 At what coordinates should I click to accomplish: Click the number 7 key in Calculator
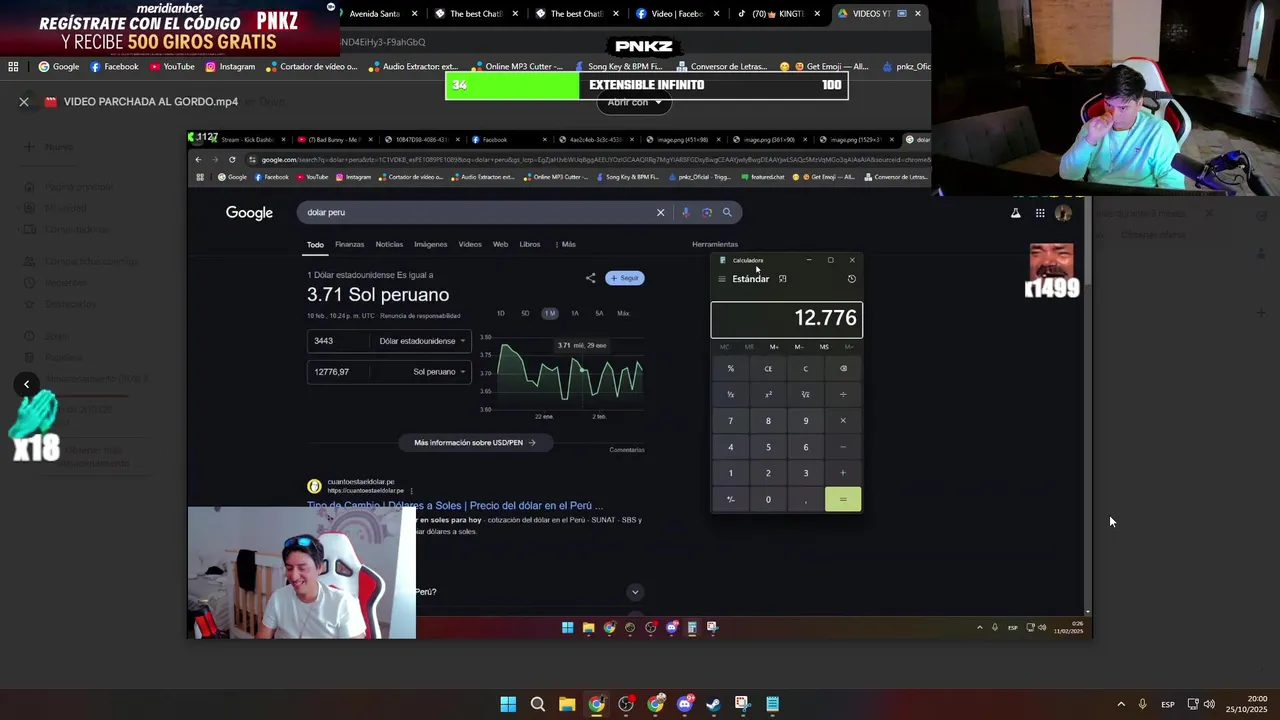730,421
